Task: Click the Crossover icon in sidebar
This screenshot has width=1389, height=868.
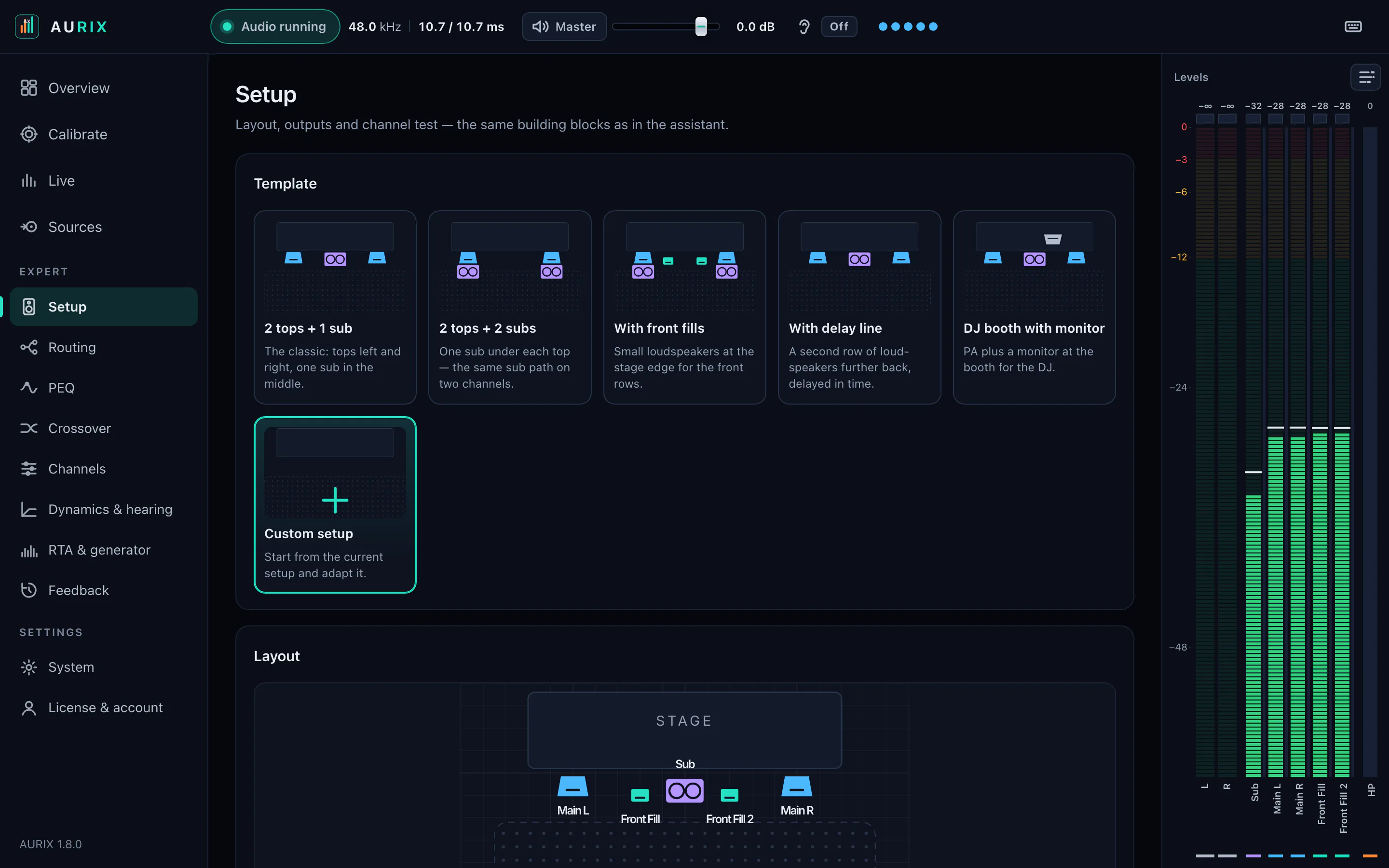Action: [x=29, y=428]
